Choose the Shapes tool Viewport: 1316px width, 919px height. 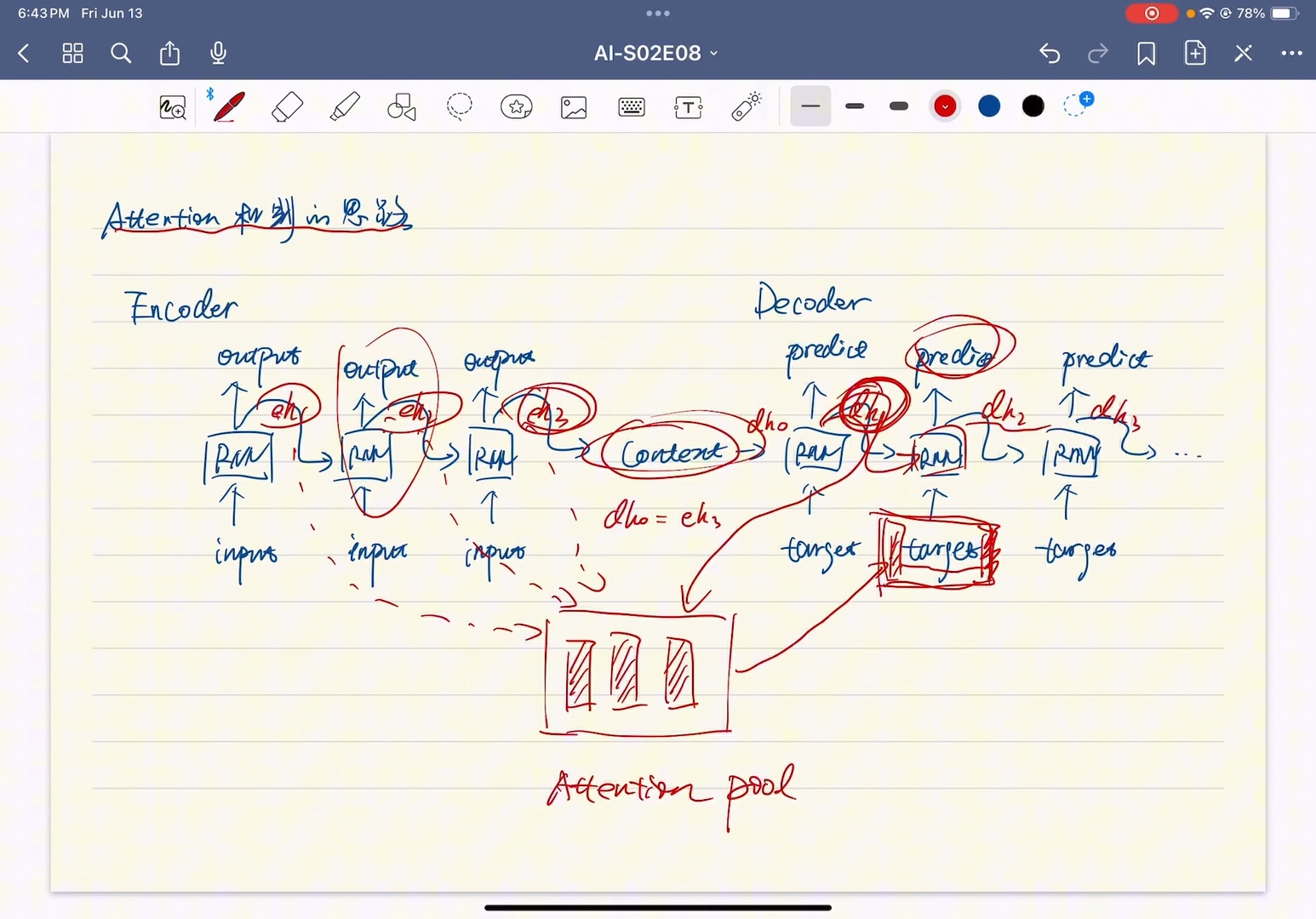pyautogui.click(x=402, y=107)
